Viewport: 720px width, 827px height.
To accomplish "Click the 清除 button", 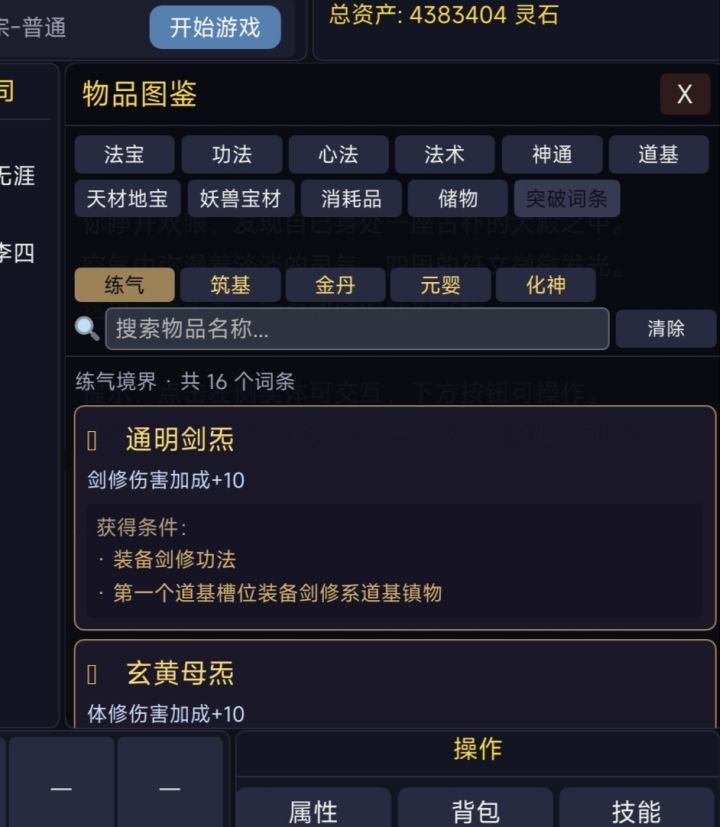I will pyautogui.click(x=665, y=329).
